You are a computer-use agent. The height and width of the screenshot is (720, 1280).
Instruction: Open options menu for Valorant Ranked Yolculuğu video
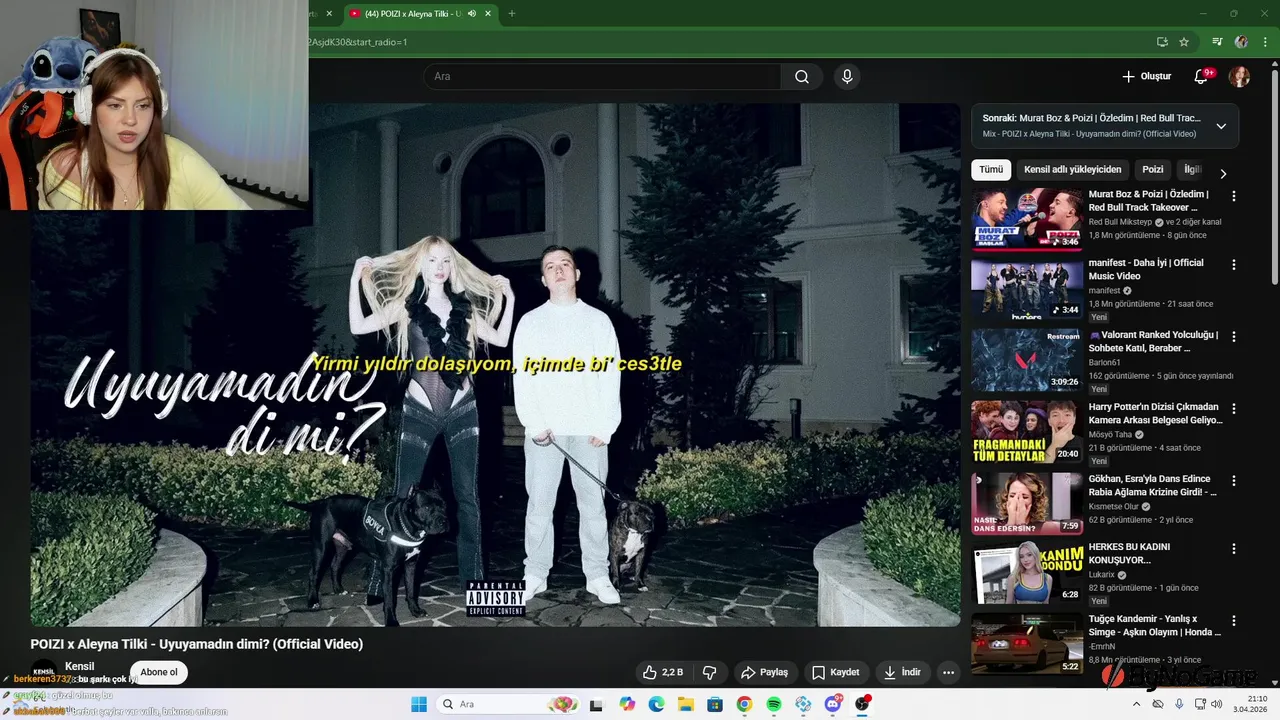coord(1233,336)
